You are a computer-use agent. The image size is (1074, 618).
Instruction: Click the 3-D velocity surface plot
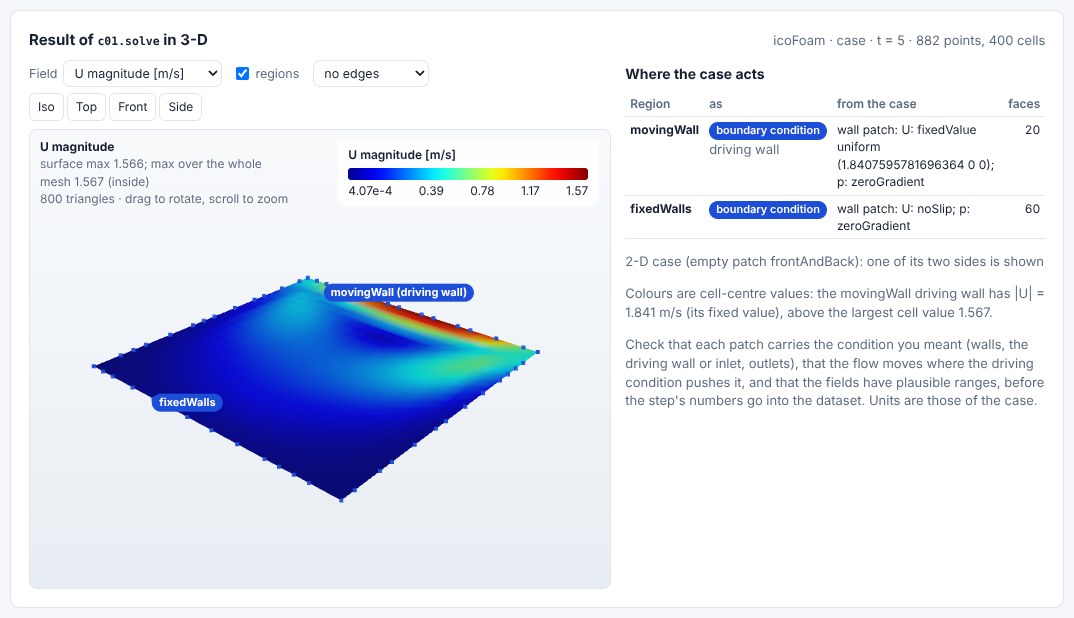click(x=315, y=387)
